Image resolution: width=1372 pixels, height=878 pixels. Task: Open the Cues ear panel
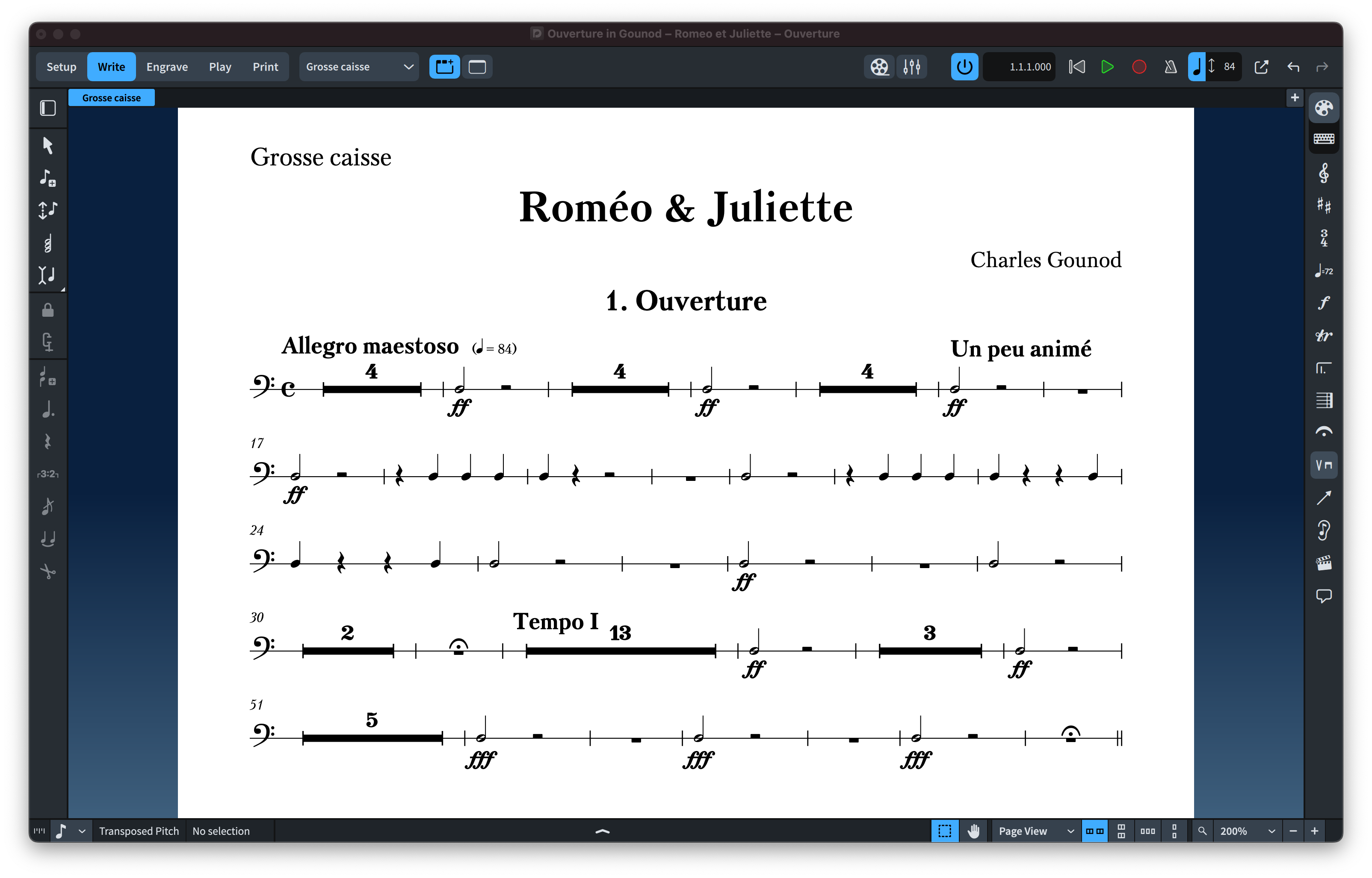1324,530
